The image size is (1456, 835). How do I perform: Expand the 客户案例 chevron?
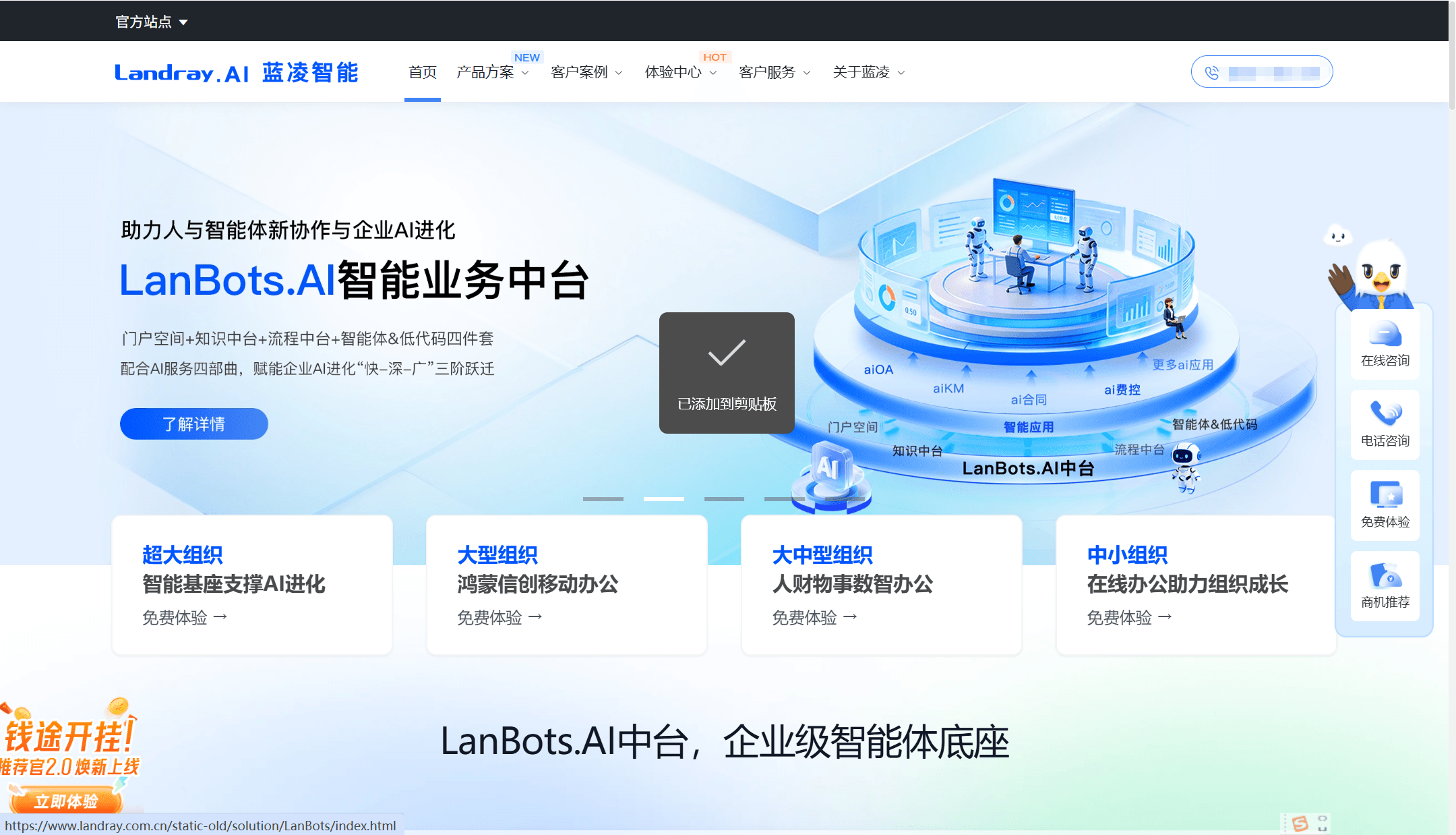(x=619, y=73)
